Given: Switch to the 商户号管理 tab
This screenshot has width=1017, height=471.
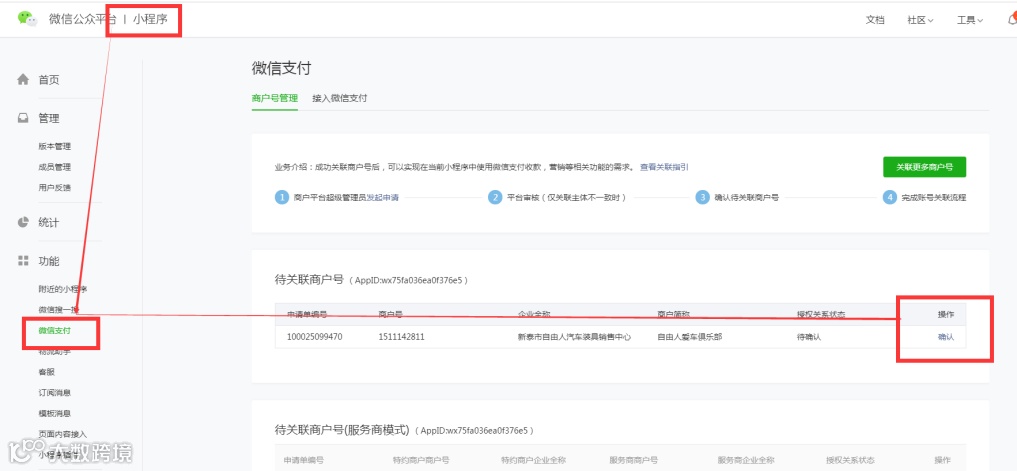Looking at the screenshot, I should click(274, 99).
